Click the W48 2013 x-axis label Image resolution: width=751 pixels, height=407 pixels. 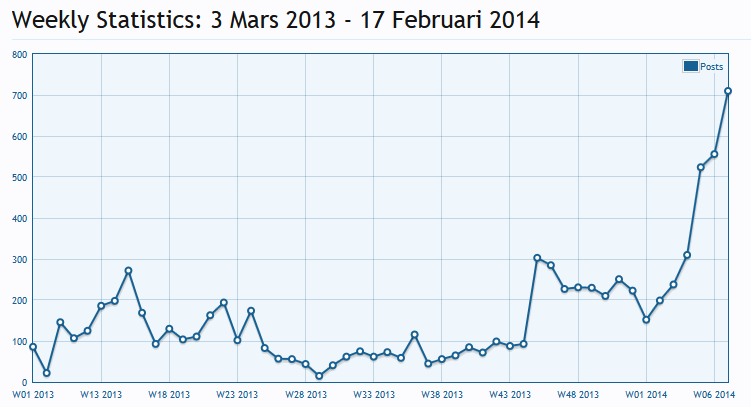578,395
